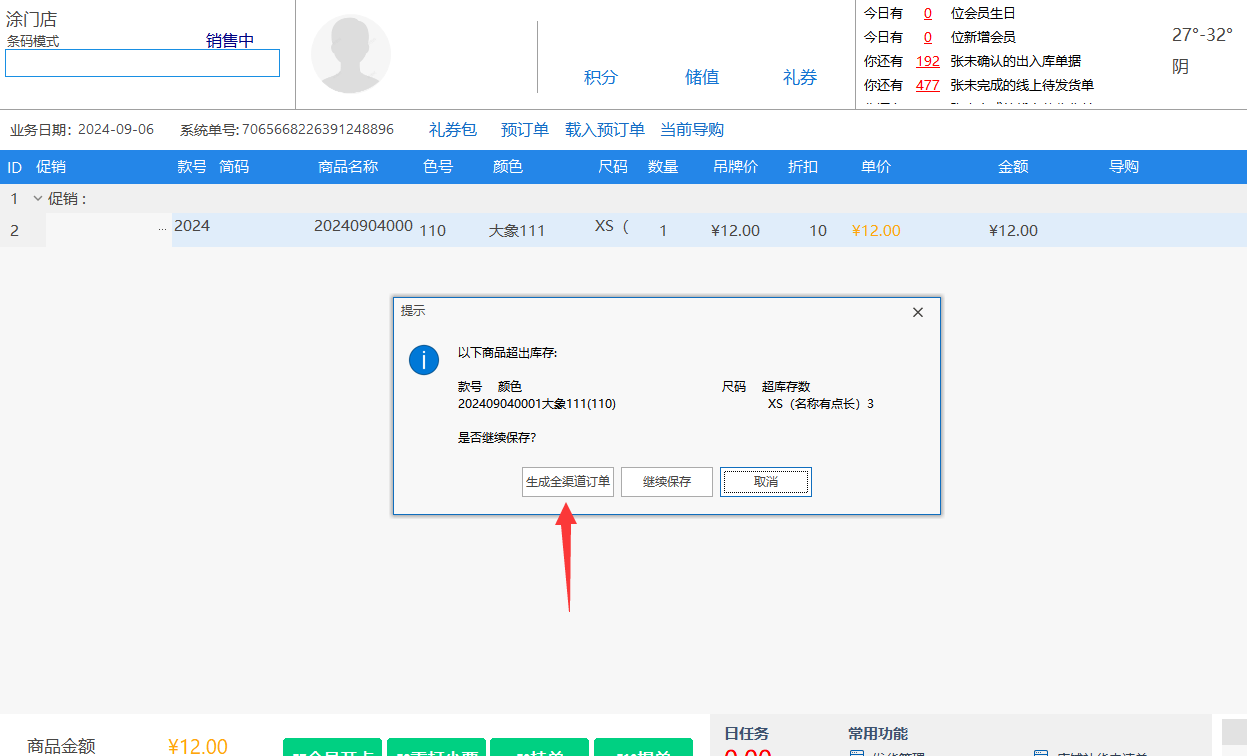
Task: Select the 款号 cell showing 2024
Action: coord(192,226)
